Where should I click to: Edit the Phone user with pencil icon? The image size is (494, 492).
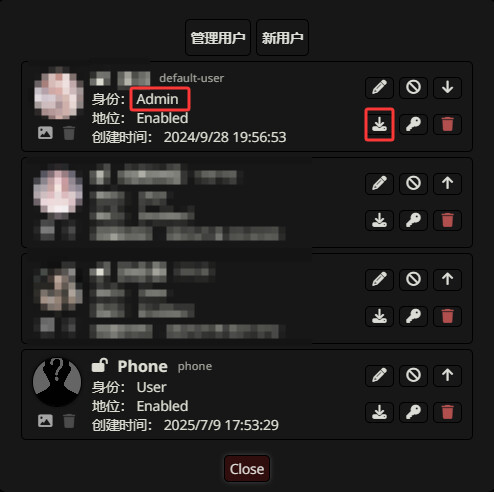pyautogui.click(x=380, y=376)
